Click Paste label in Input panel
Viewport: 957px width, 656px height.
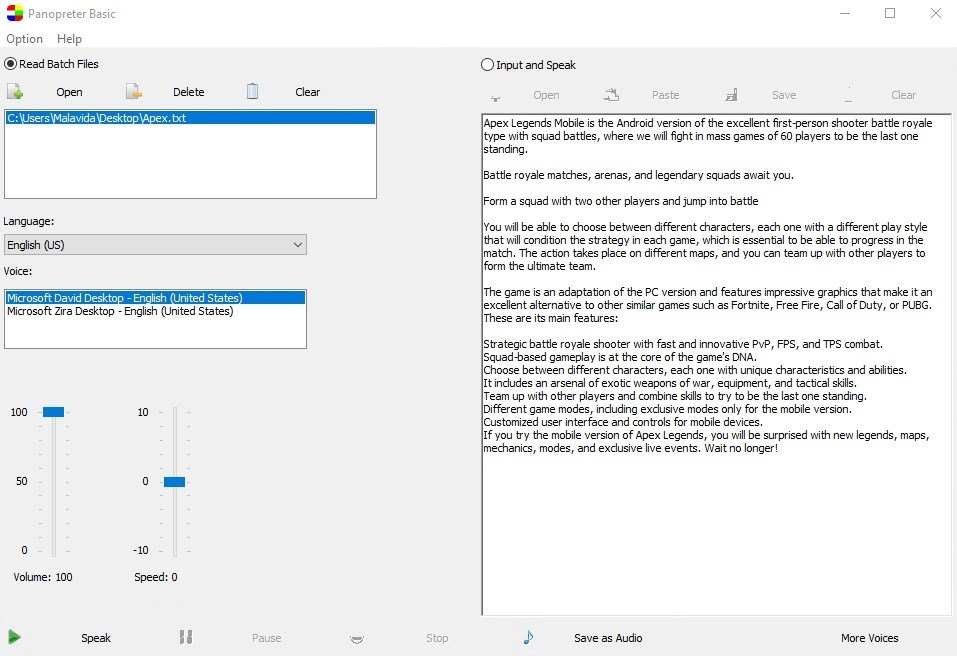665,95
